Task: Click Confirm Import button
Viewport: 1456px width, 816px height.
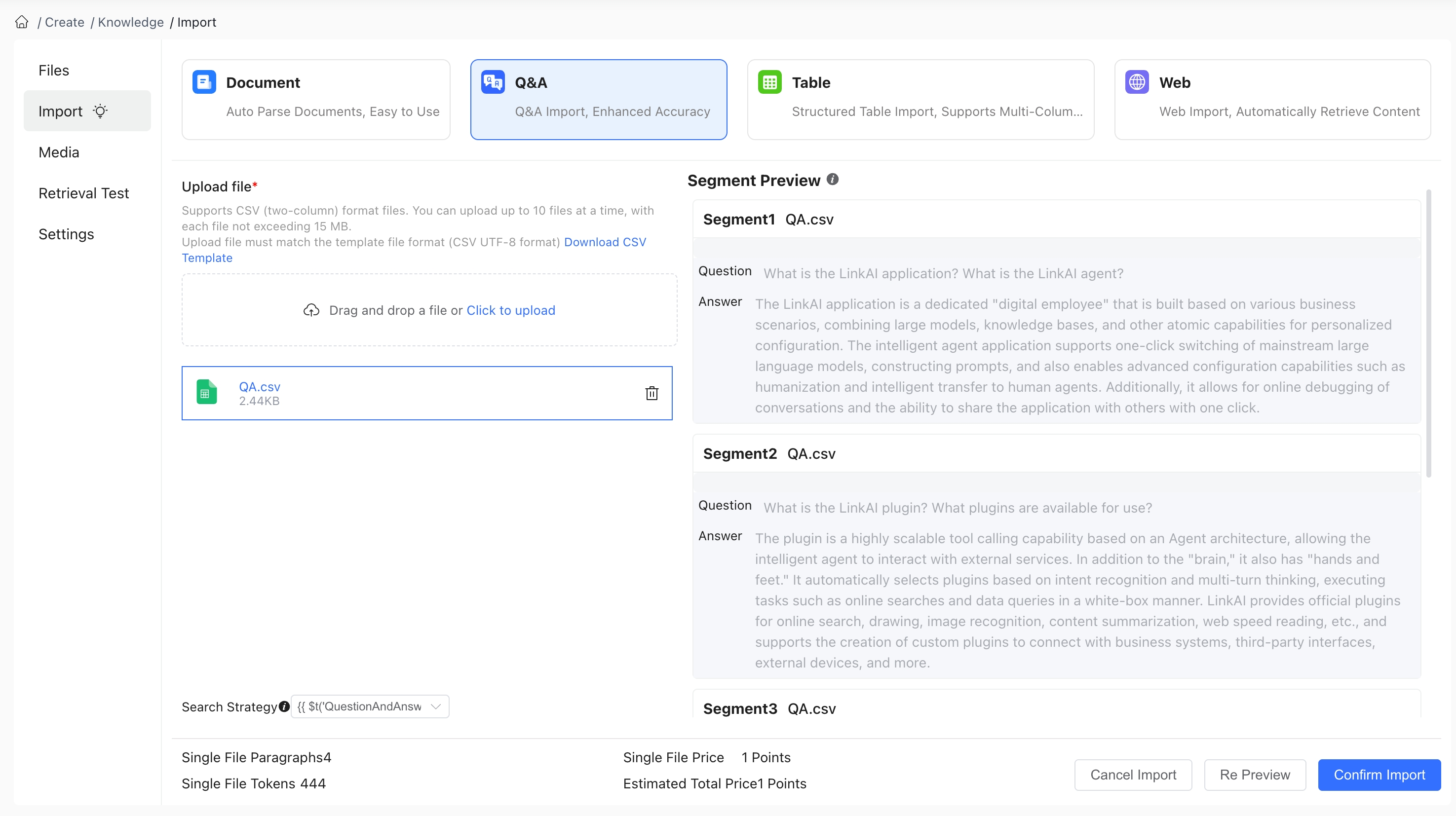Action: coord(1379,774)
